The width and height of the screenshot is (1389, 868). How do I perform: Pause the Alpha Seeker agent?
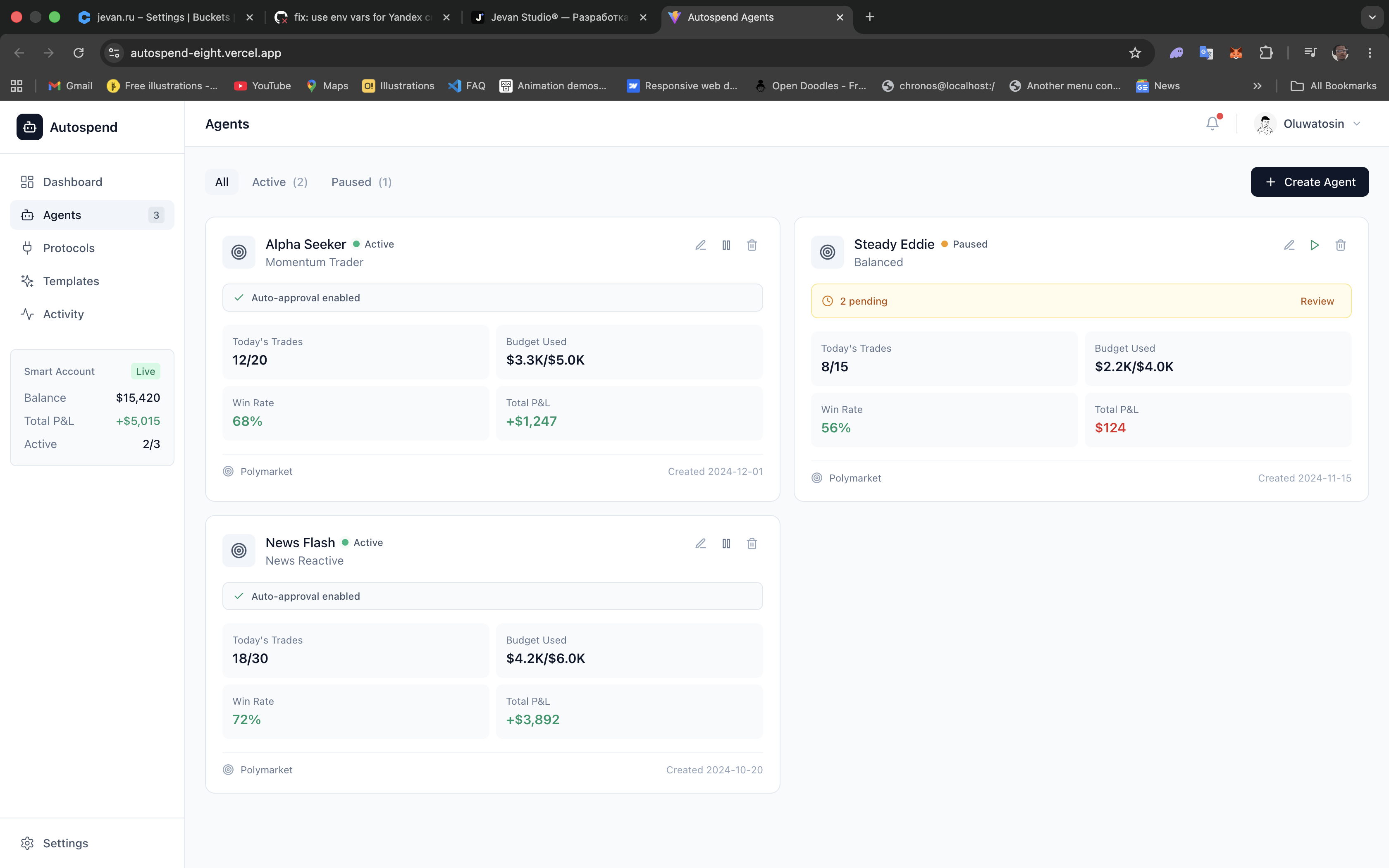726,245
